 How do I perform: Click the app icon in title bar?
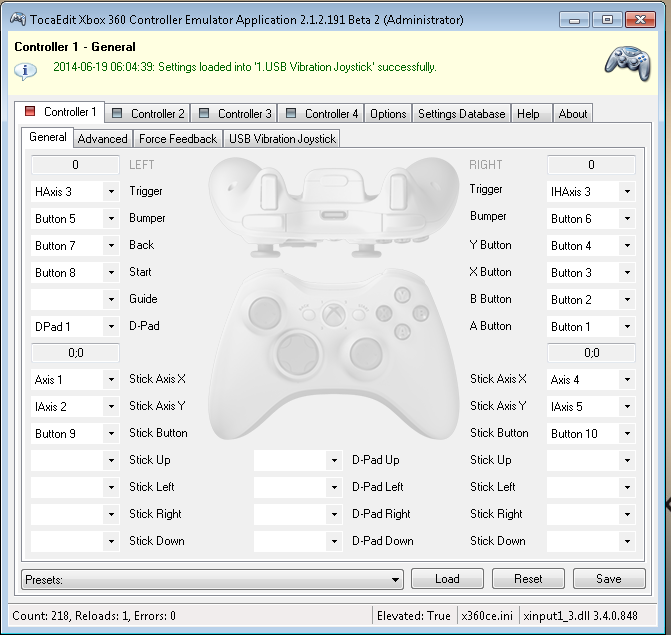[x=17, y=19]
